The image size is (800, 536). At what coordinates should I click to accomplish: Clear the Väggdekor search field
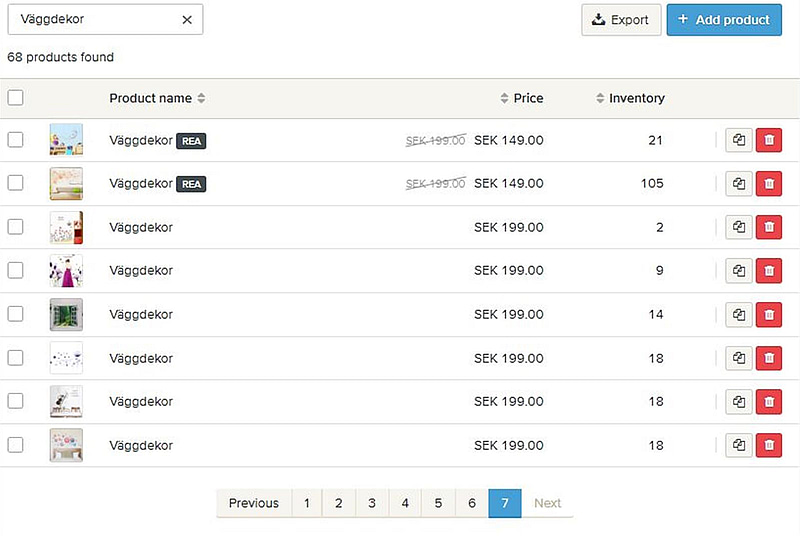point(187,20)
